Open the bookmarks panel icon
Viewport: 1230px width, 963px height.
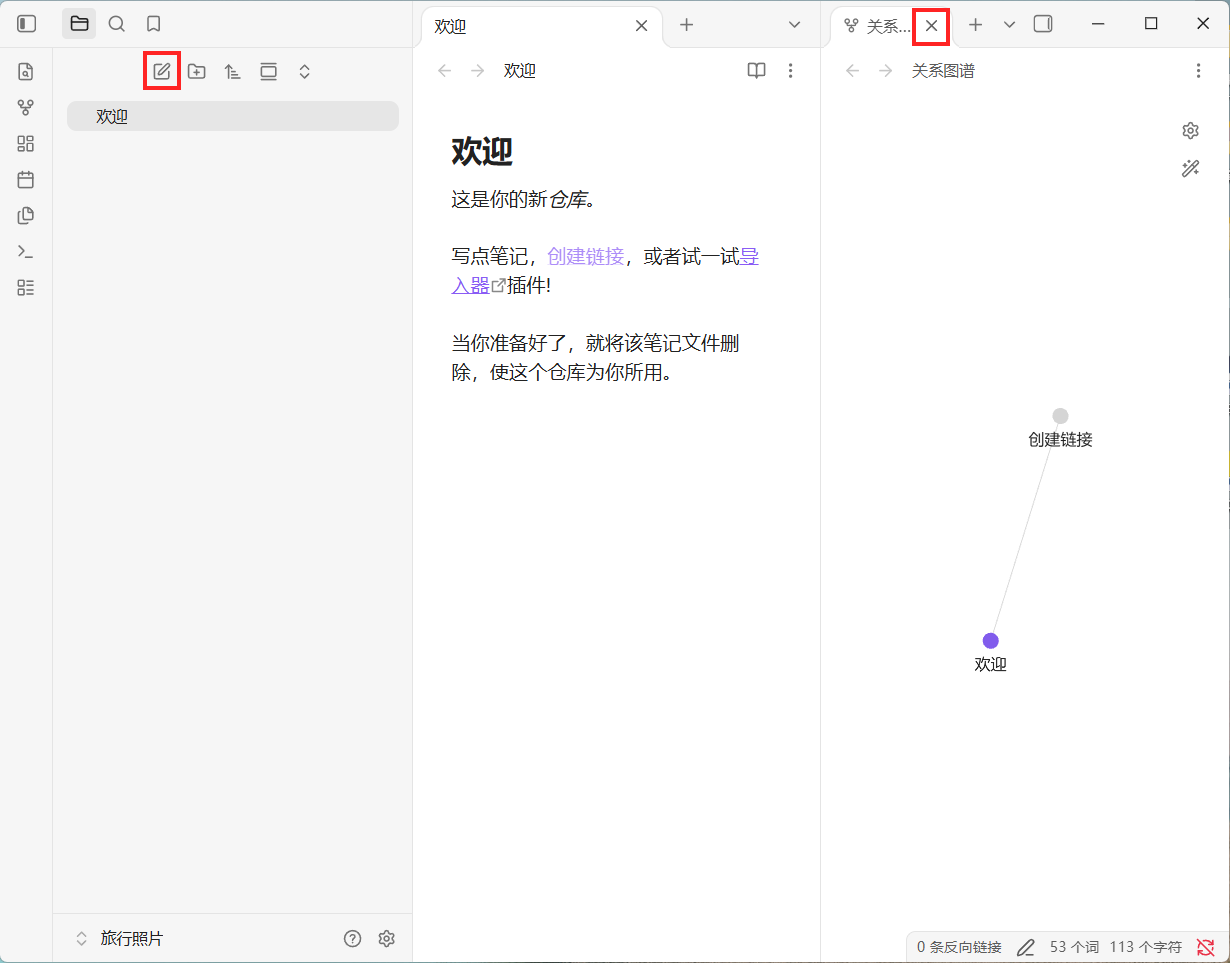(x=153, y=24)
